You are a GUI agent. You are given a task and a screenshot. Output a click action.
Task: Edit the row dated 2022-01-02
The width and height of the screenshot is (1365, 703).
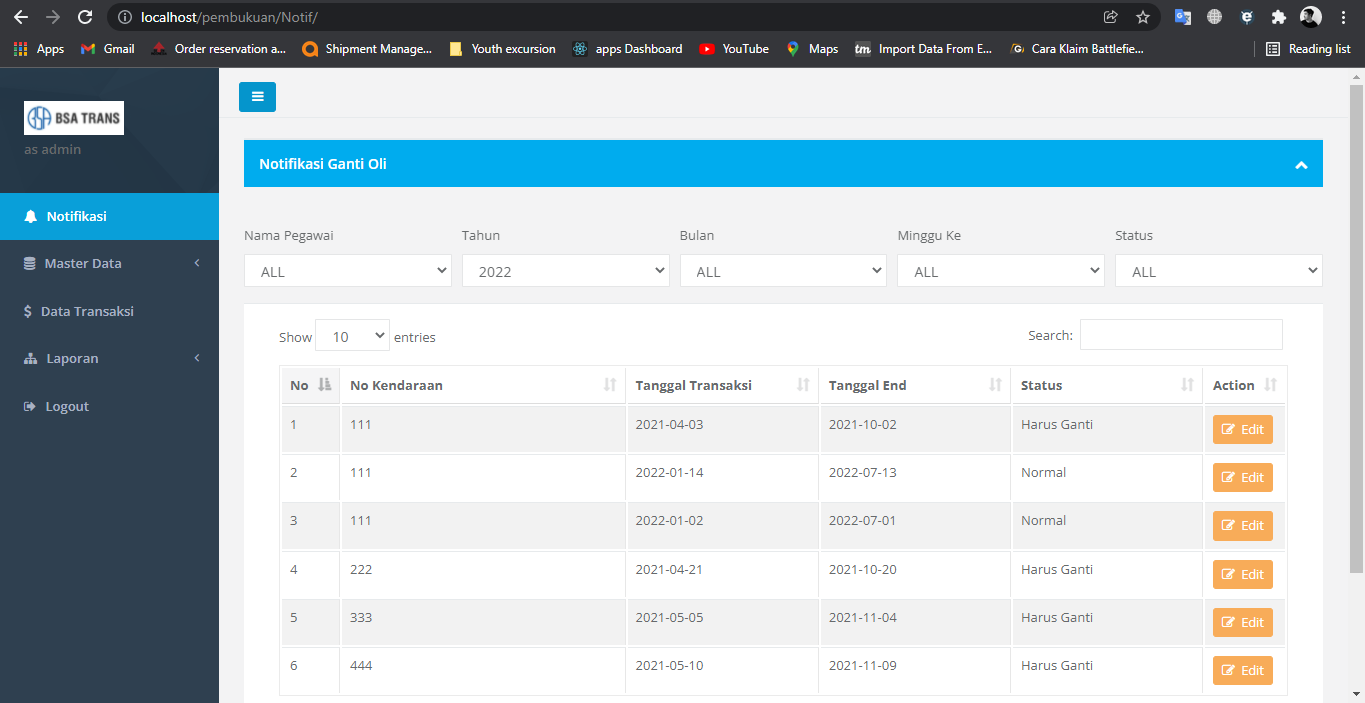(1243, 525)
